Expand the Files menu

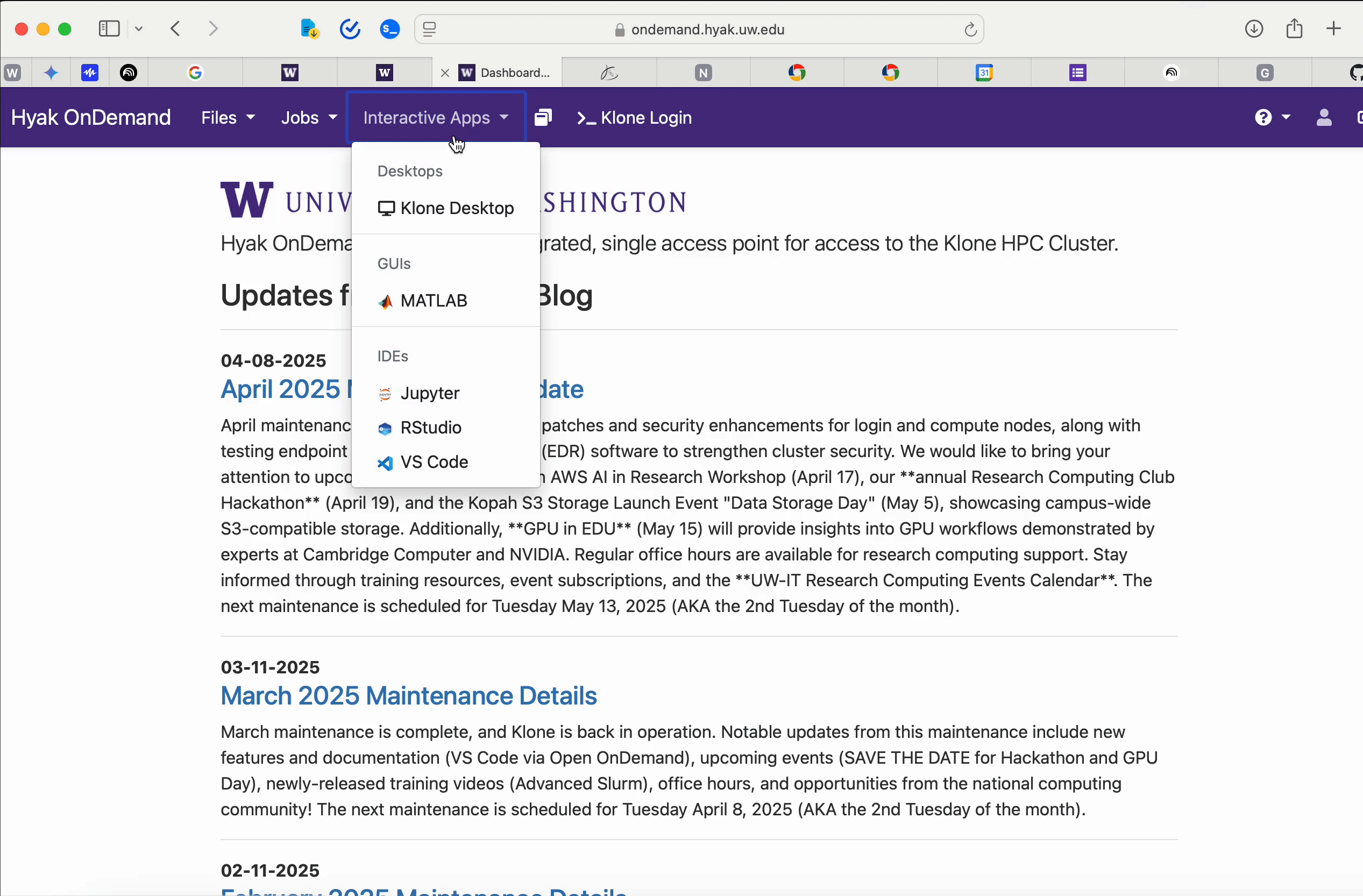(x=228, y=117)
